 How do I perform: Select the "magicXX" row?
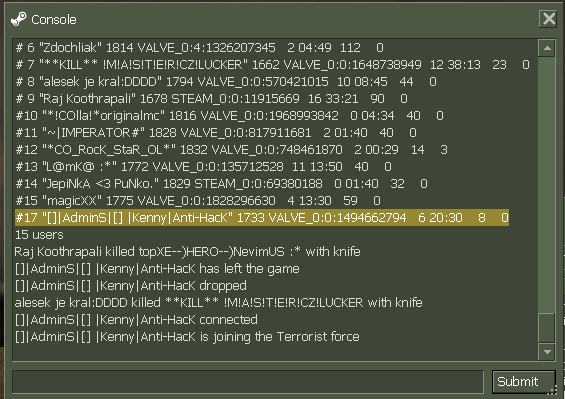(x=198, y=200)
